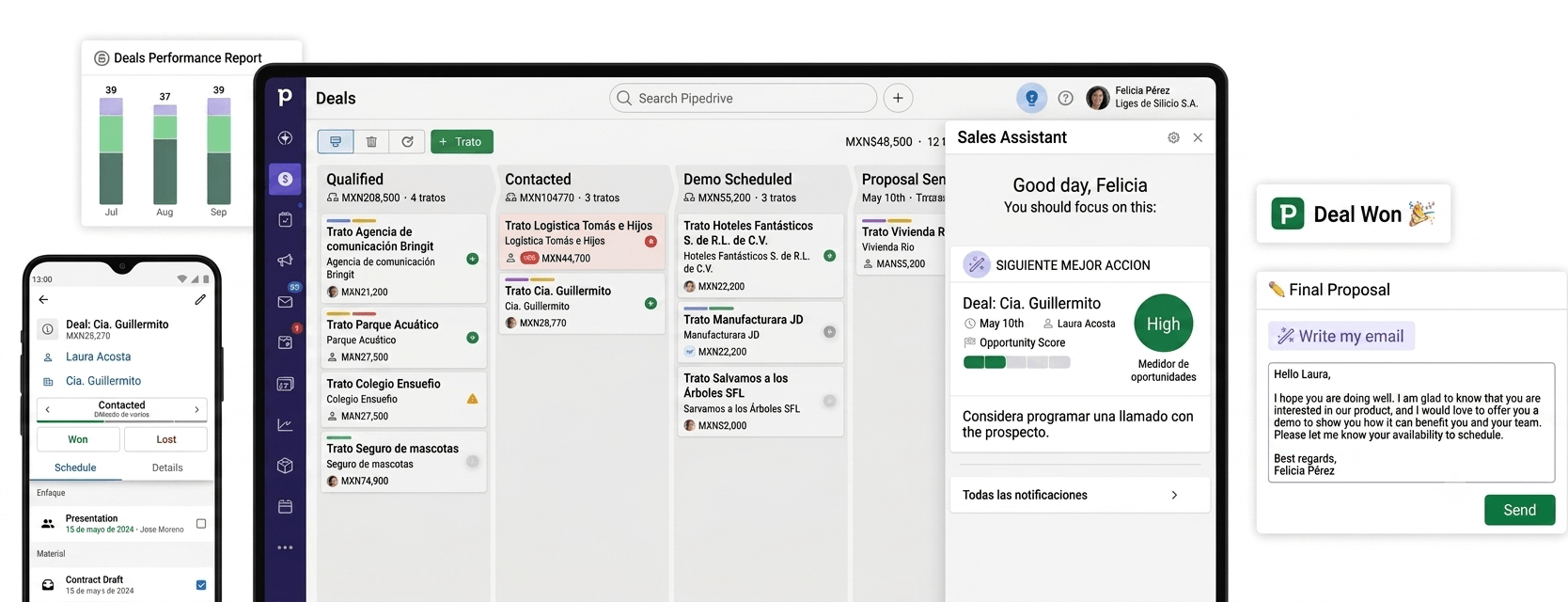Click the trash icon in Deals toolbar
This screenshot has width=1568, height=602.
tap(371, 141)
